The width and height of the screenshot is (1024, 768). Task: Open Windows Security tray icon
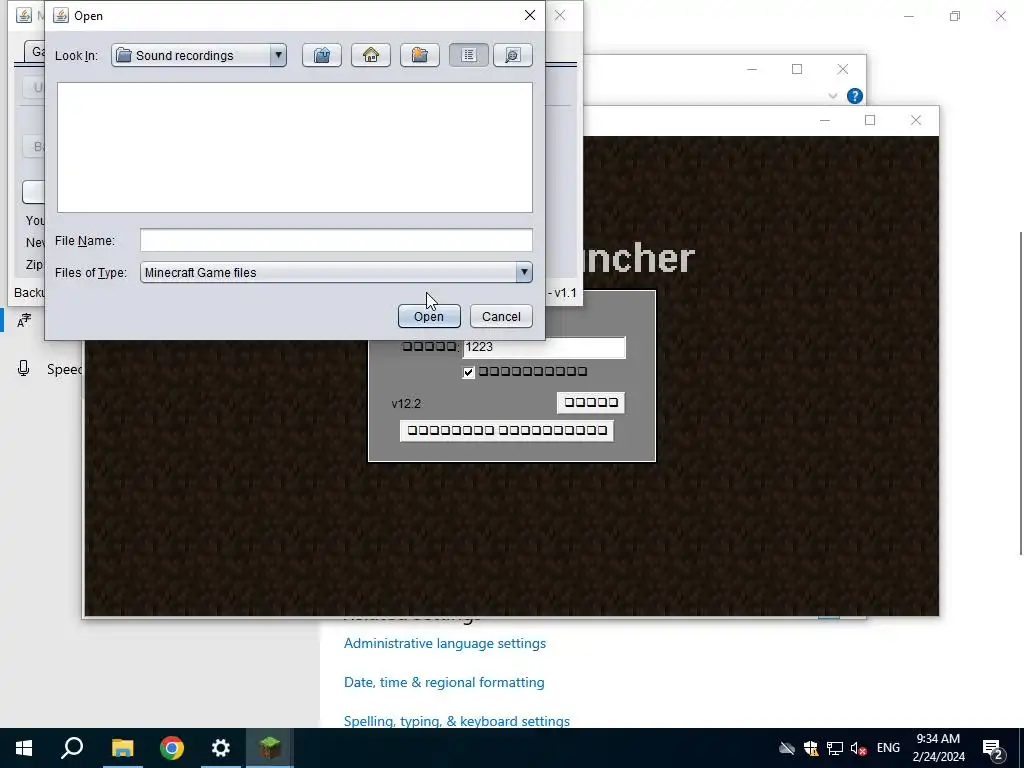810,748
